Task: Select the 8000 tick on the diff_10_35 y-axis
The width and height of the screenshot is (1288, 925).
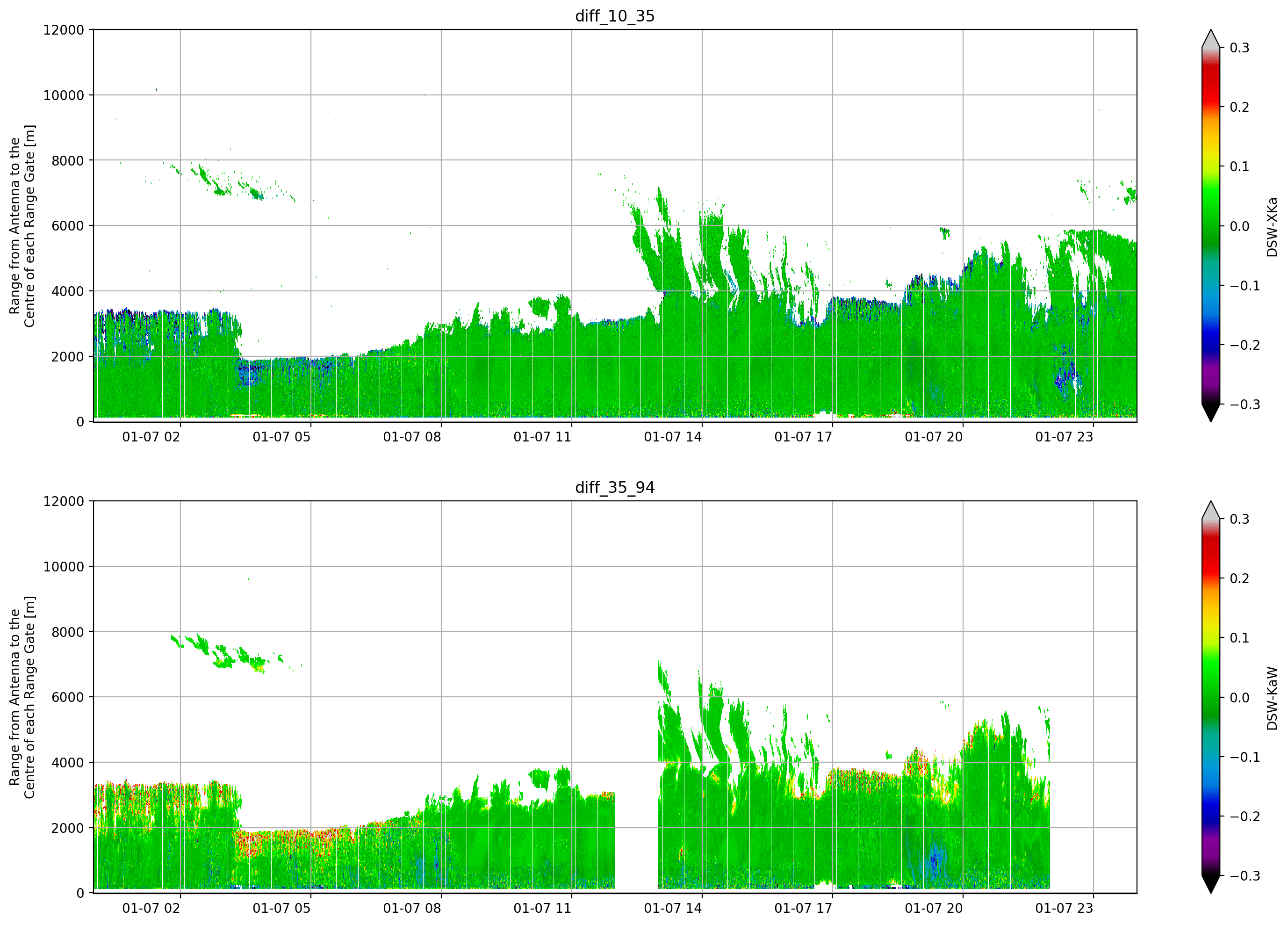Action: click(x=68, y=161)
